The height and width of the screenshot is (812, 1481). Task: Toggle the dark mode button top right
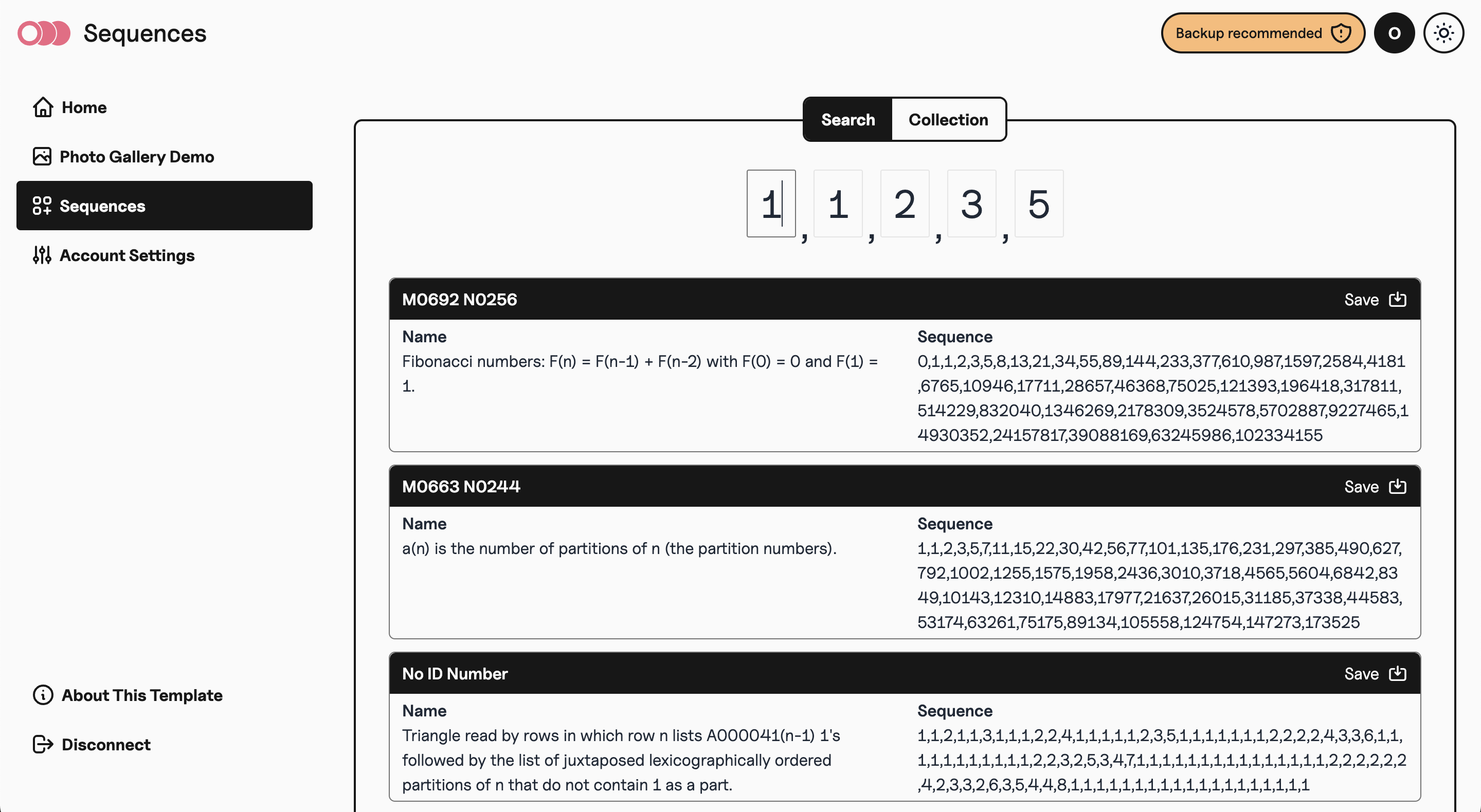(x=1443, y=32)
